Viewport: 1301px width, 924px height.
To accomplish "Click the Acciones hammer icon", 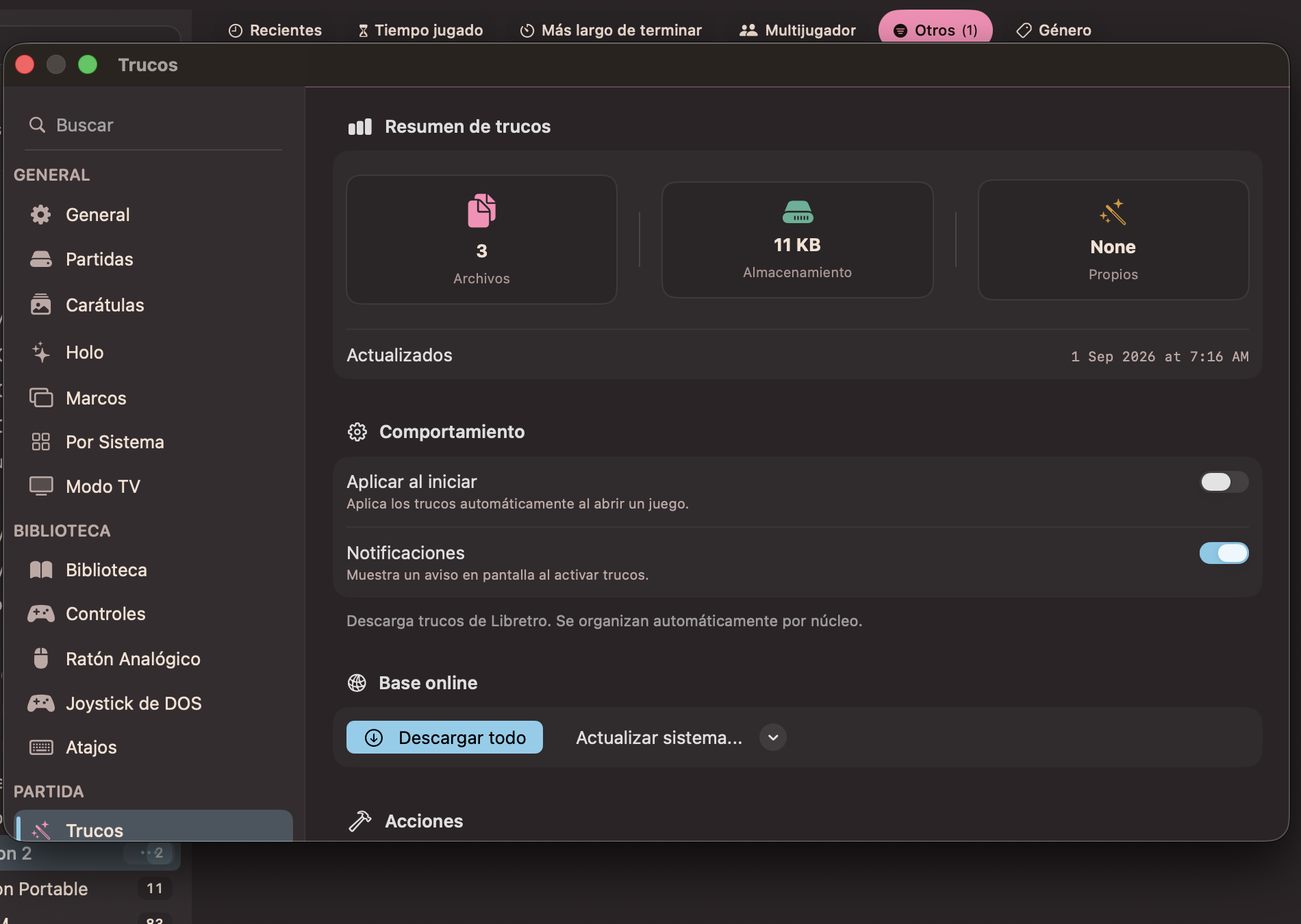I will click(360, 821).
